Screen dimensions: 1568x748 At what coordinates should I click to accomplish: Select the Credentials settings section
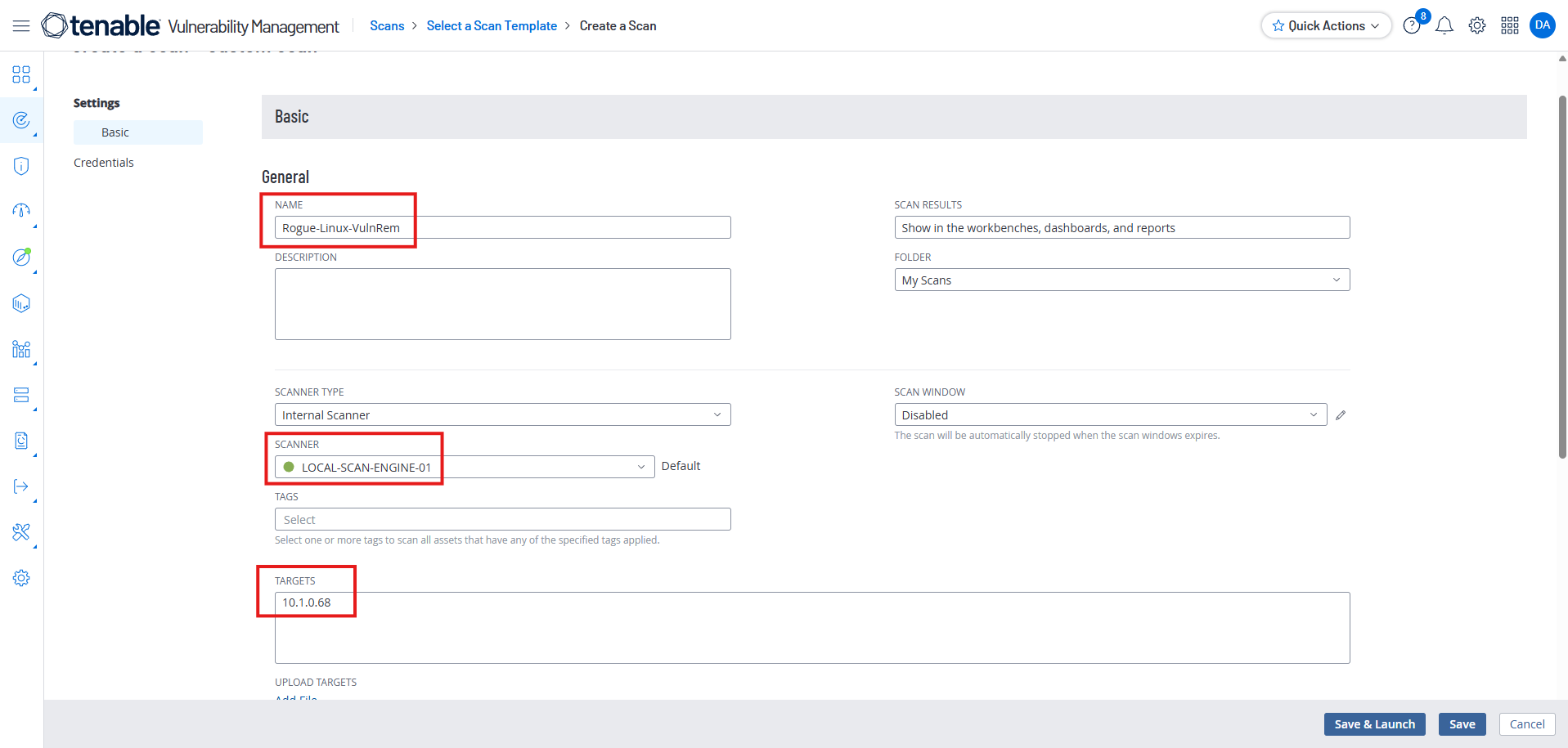click(x=104, y=163)
